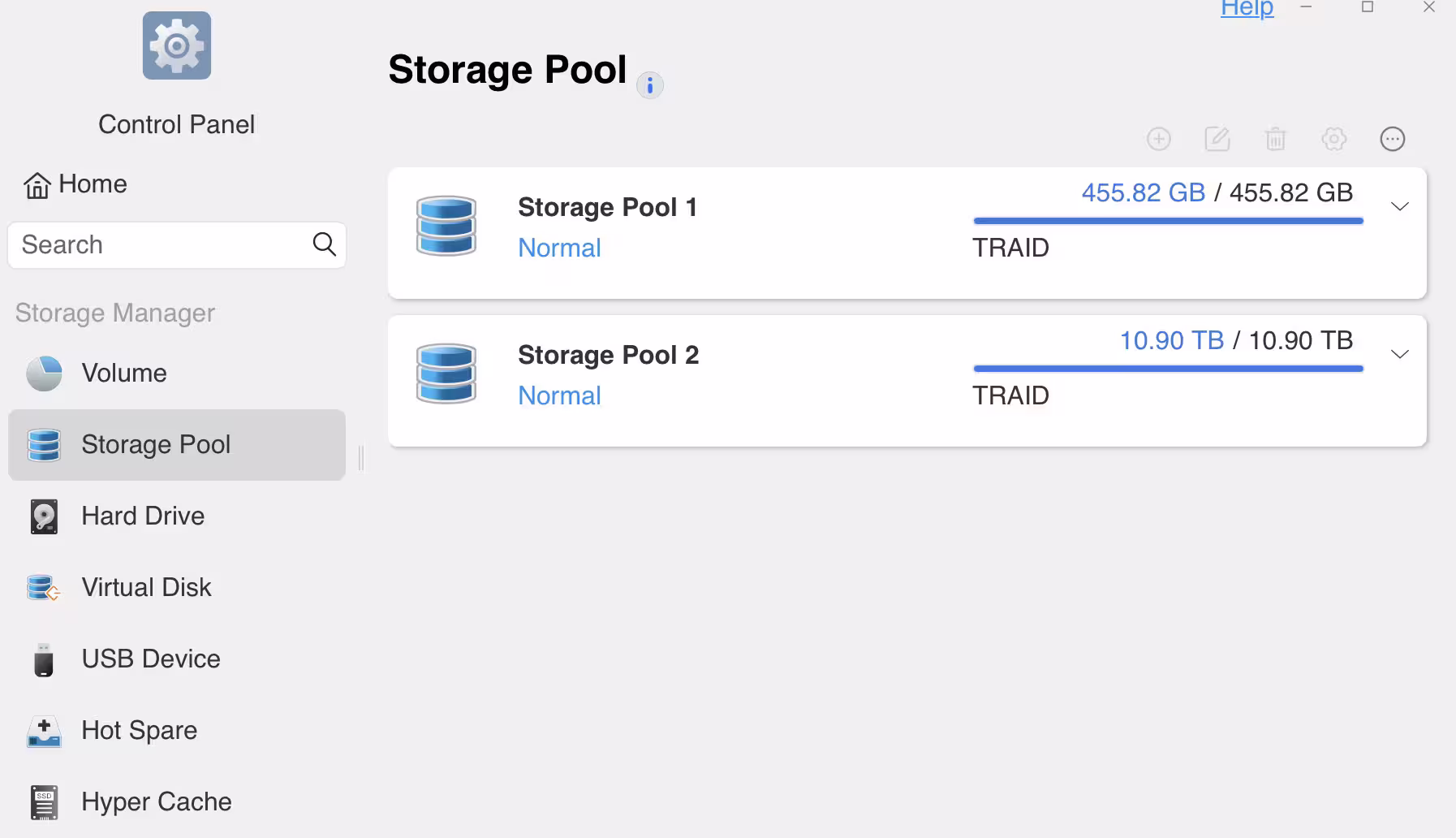Viewport: 1456px width, 838px height.
Task: Open the more options ellipsis icon
Action: pos(1392,139)
